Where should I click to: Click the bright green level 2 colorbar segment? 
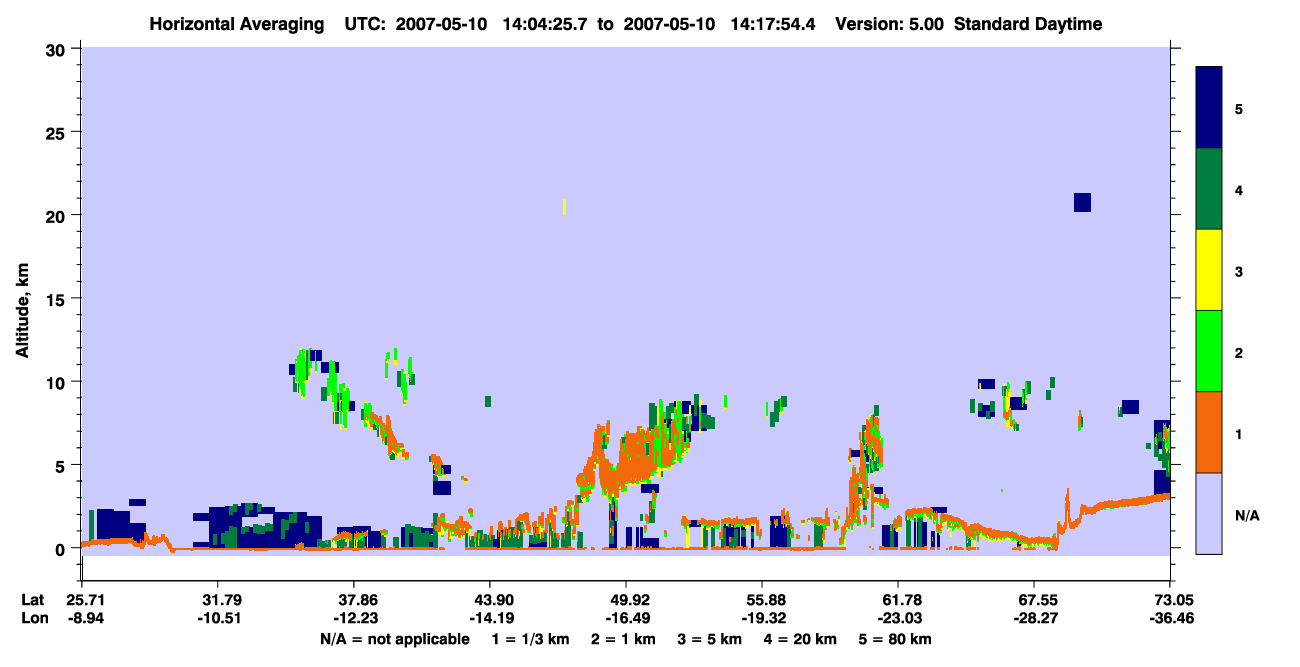pyautogui.click(x=1209, y=350)
